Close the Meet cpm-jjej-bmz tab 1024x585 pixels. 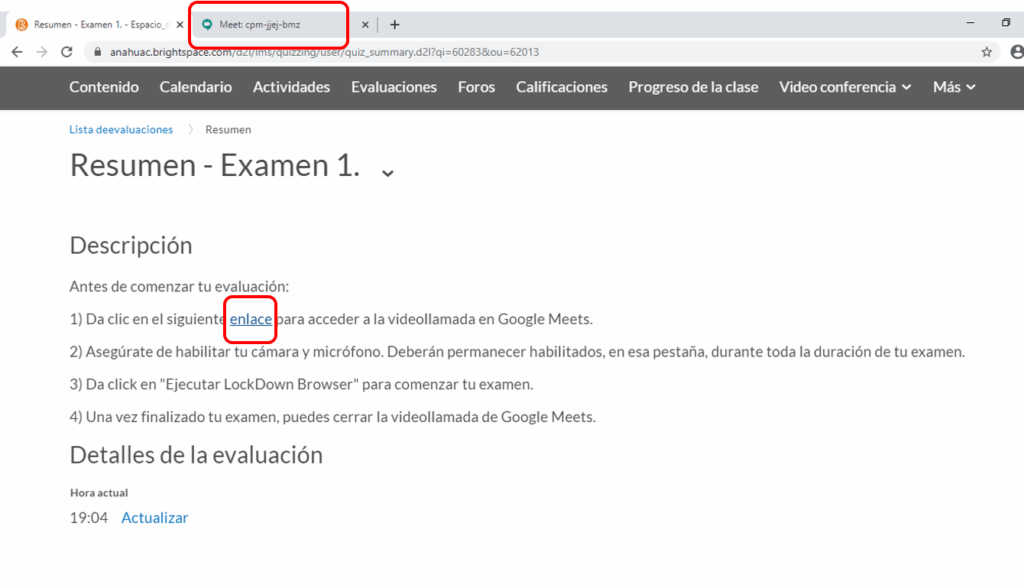click(x=365, y=24)
